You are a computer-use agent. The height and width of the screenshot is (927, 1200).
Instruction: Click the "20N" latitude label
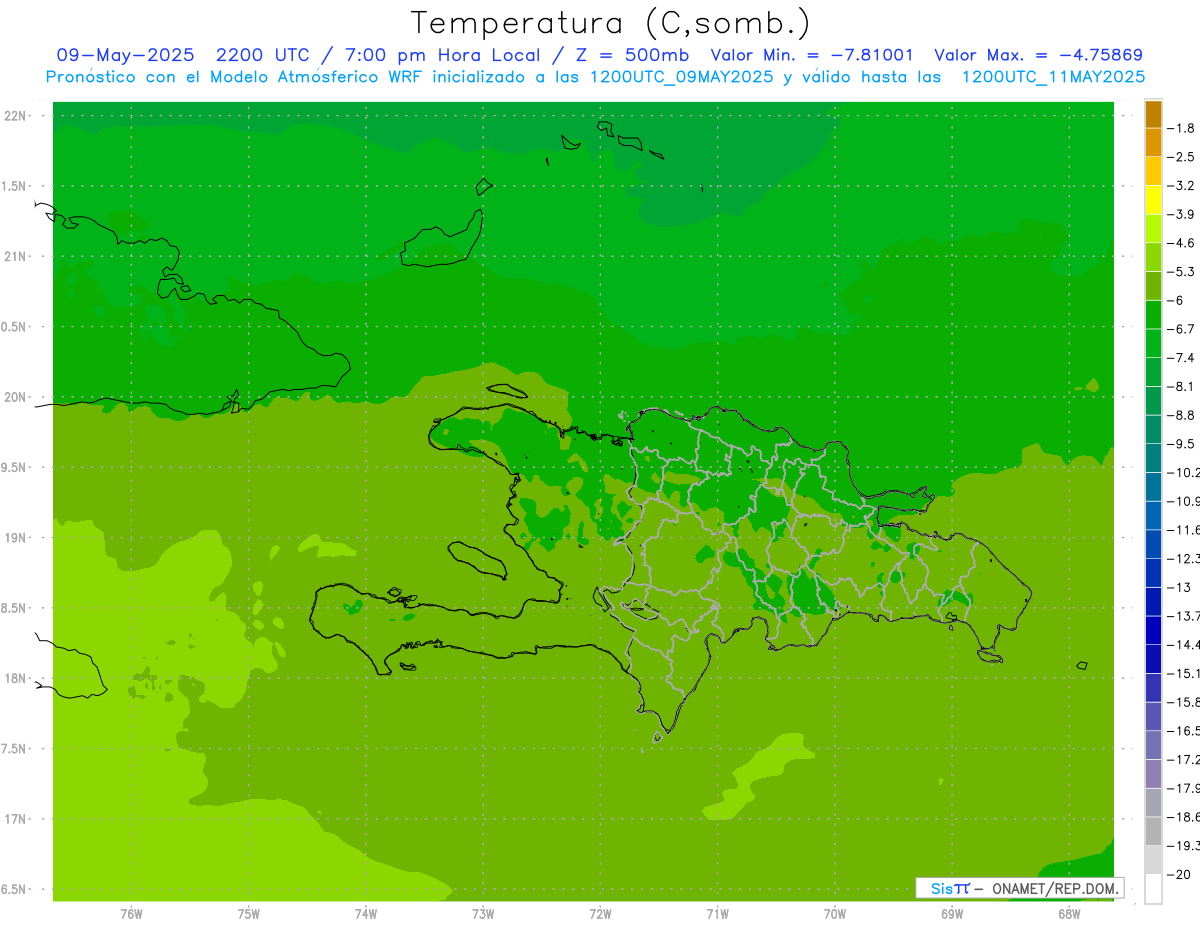click(x=16, y=397)
